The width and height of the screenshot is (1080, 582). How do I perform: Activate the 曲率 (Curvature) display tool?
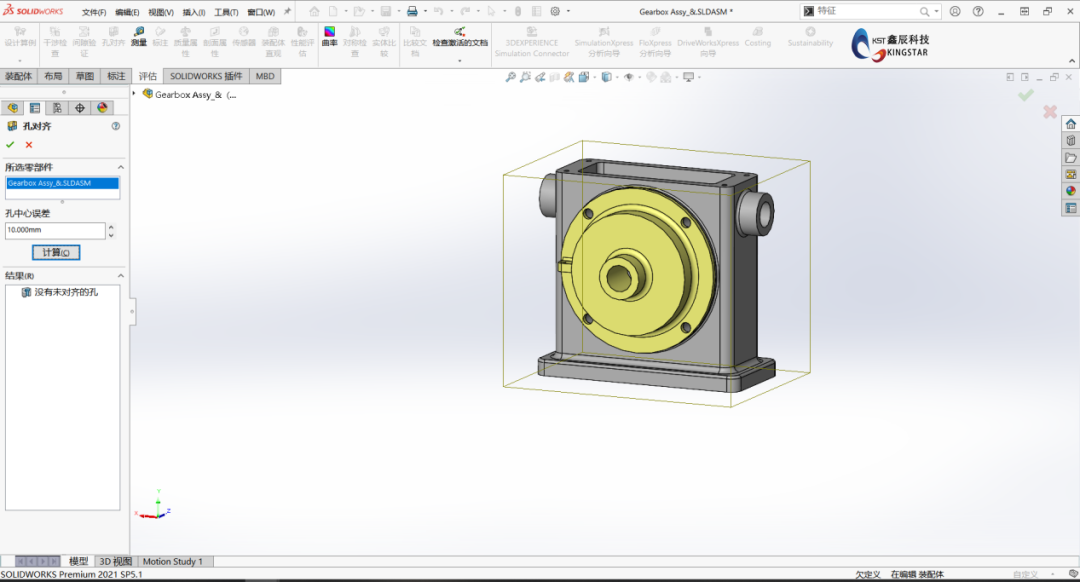pos(330,38)
